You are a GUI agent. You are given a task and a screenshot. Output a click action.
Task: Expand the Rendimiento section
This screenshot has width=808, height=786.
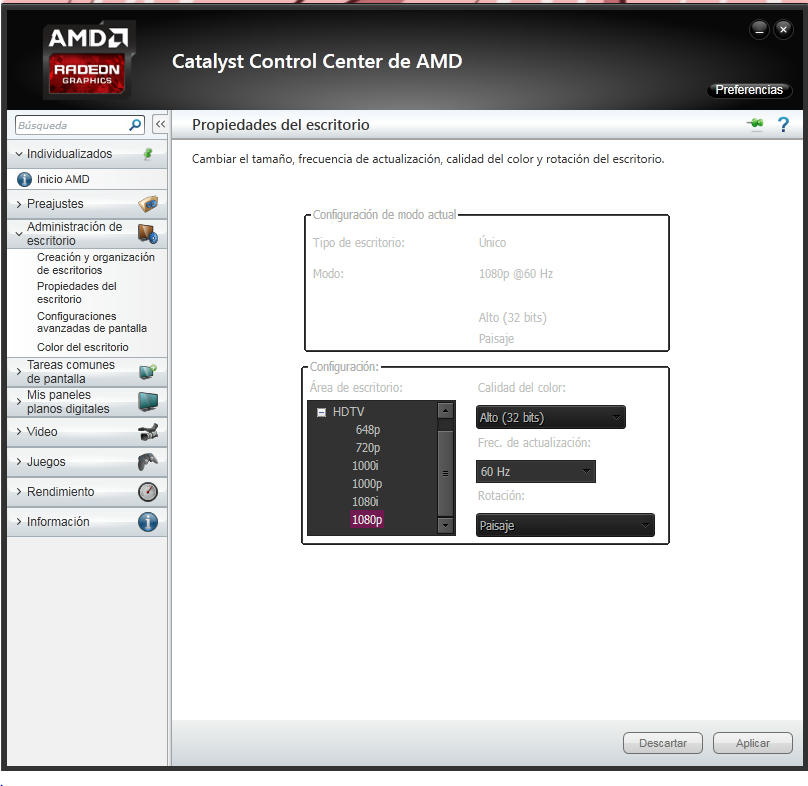tap(19, 491)
